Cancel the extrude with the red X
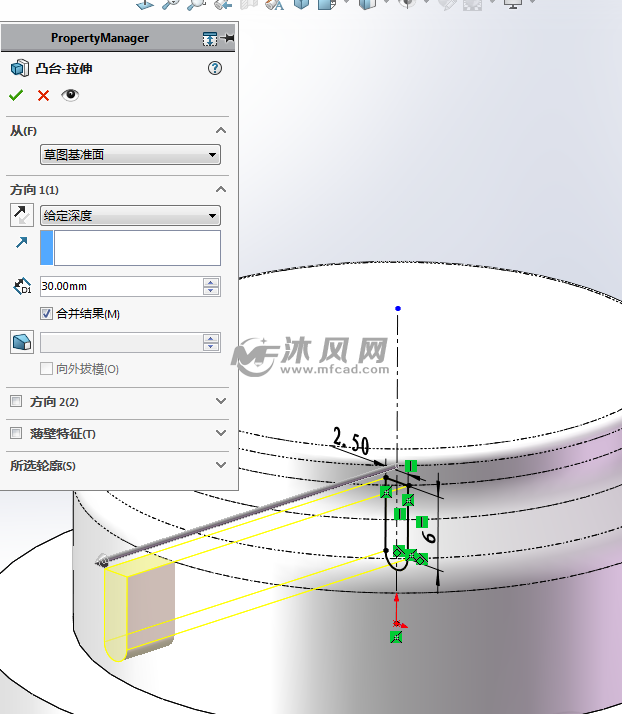Screen dimensions: 622x714 click(43, 95)
